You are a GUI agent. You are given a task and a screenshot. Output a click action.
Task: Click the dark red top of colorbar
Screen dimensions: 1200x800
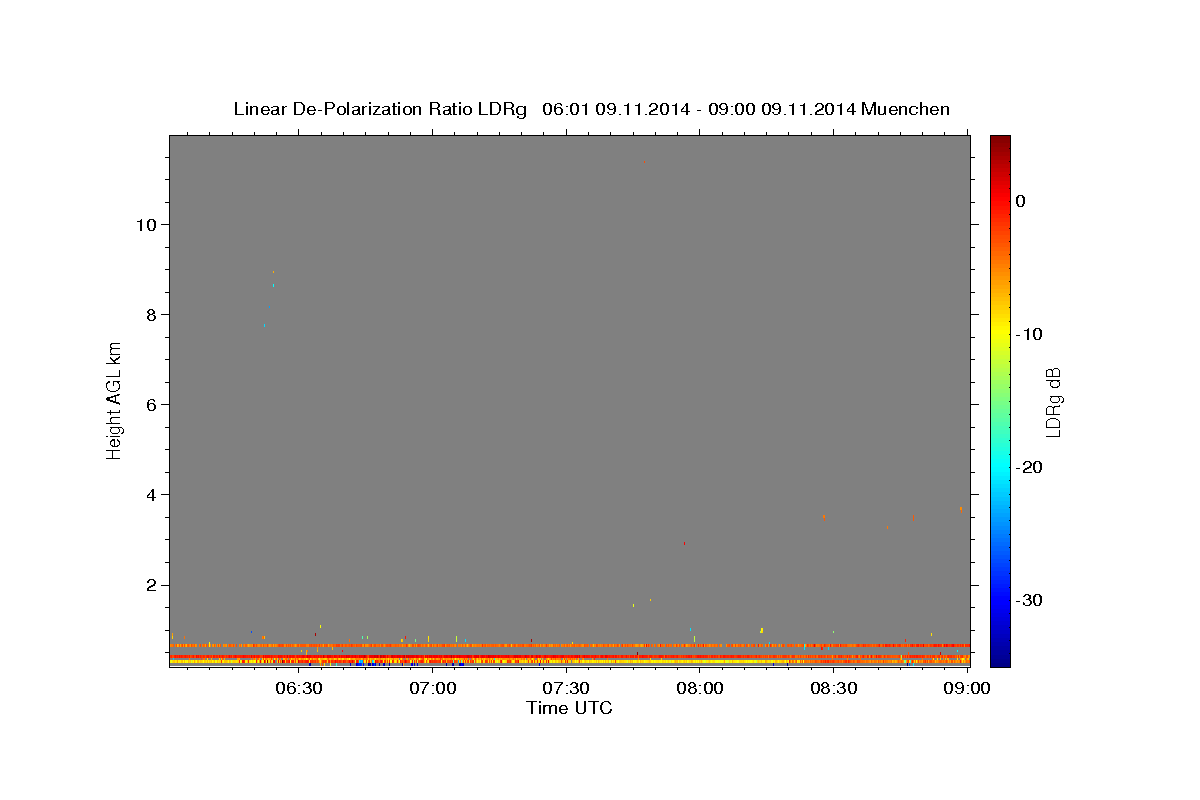click(x=1000, y=143)
